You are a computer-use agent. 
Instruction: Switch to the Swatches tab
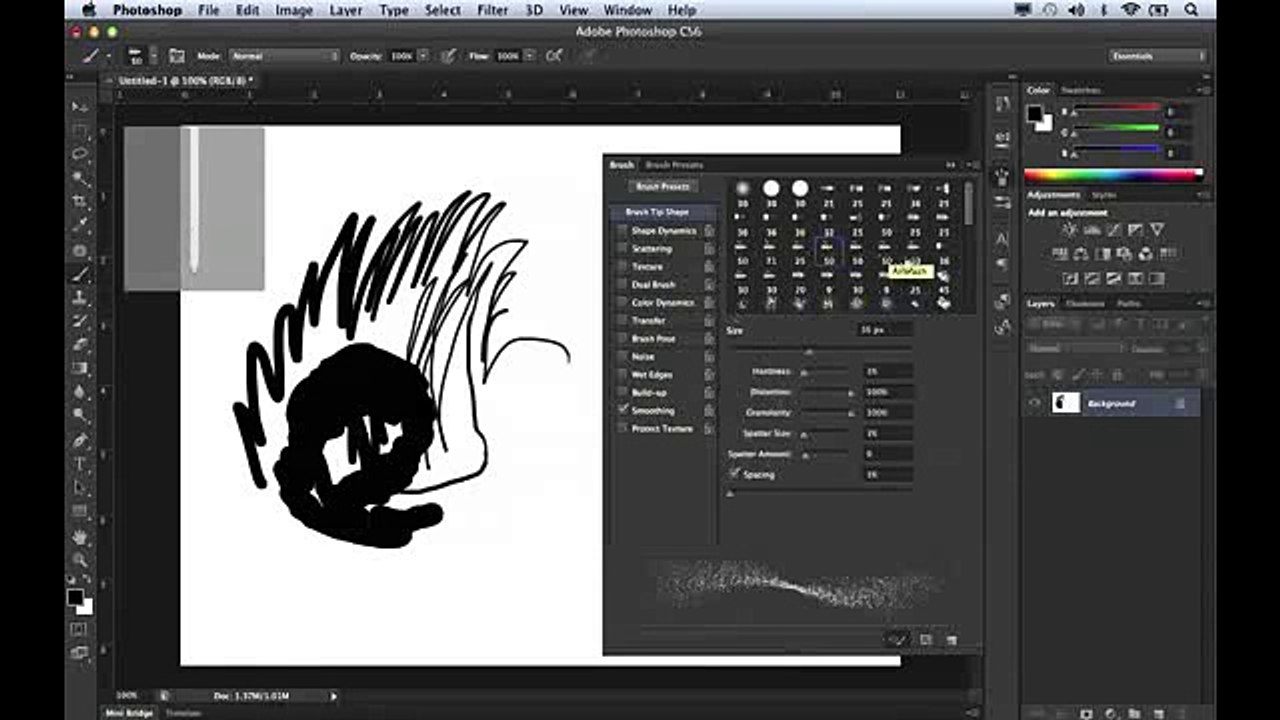1080,90
